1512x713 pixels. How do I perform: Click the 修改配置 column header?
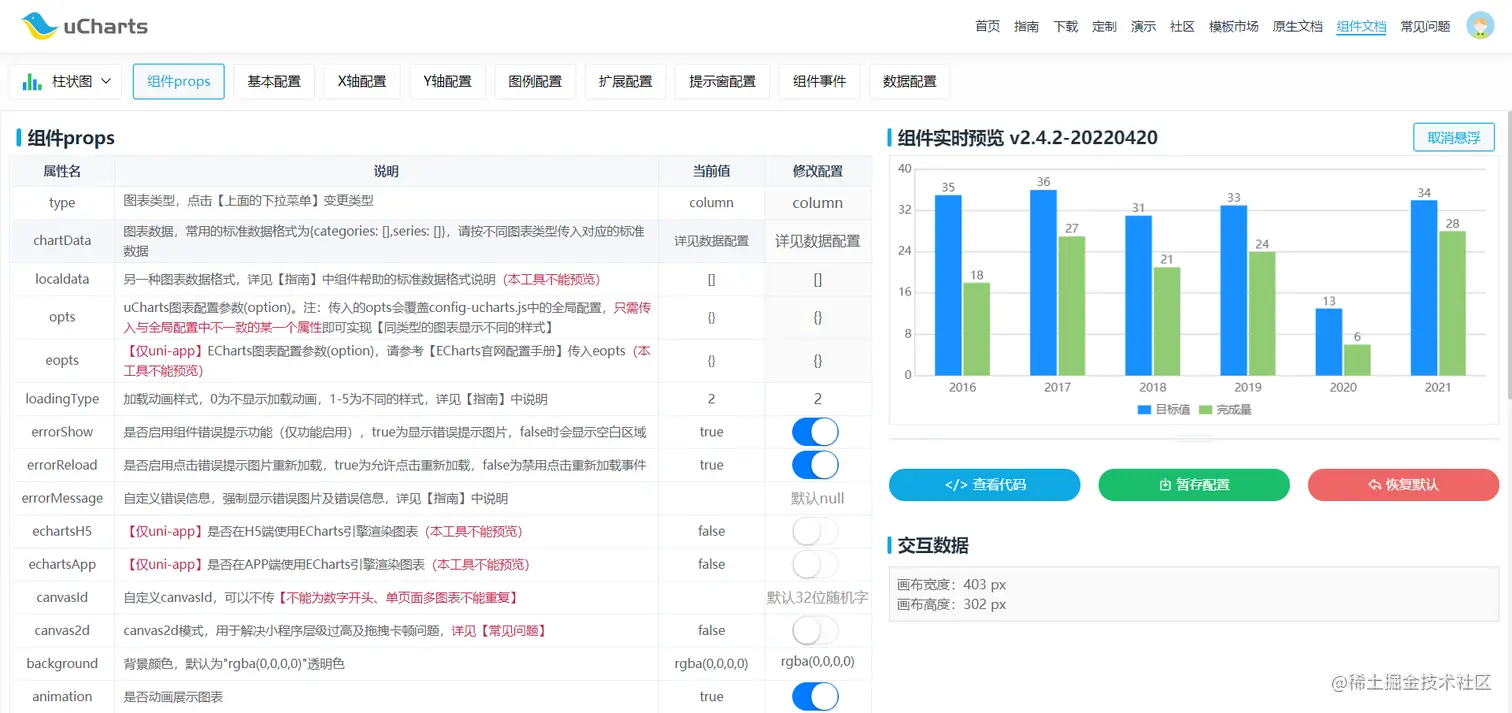(818, 171)
